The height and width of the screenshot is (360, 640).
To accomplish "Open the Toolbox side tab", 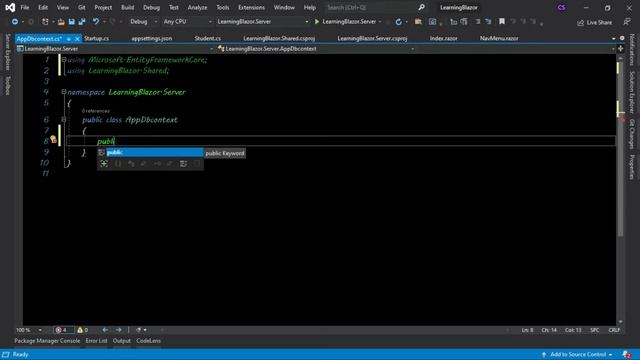I will tap(7, 85).
